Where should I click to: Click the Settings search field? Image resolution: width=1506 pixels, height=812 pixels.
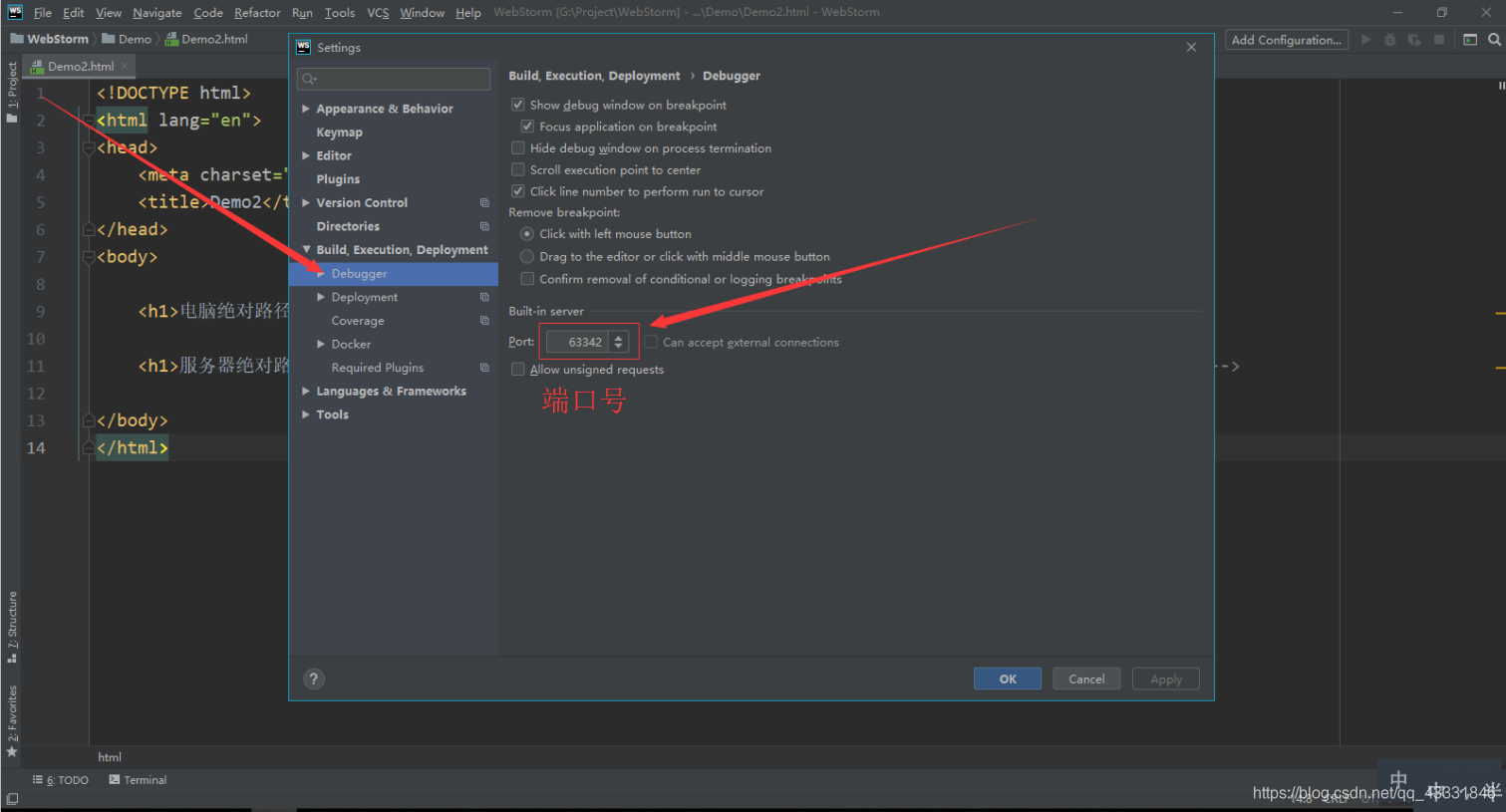[x=394, y=79]
